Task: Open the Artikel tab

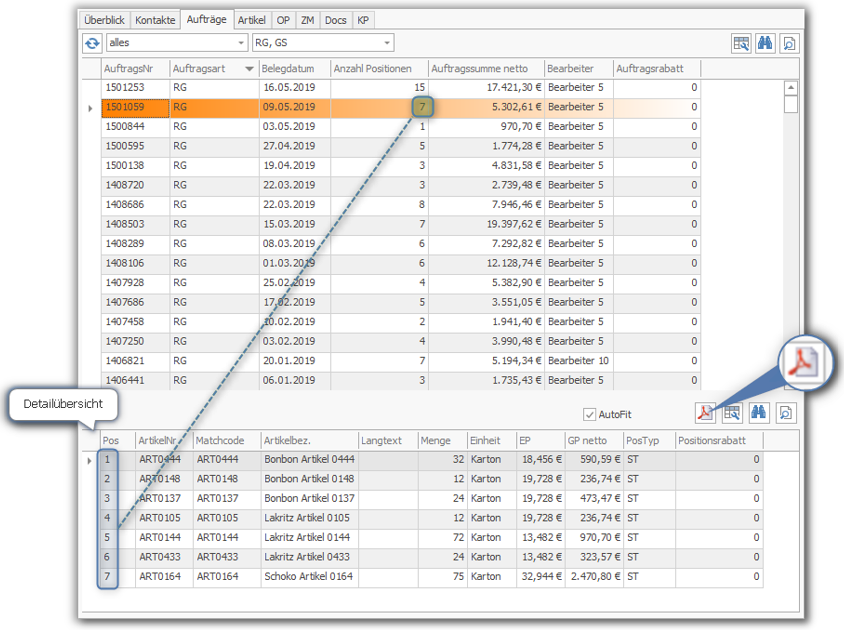Action: coord(251,20)
